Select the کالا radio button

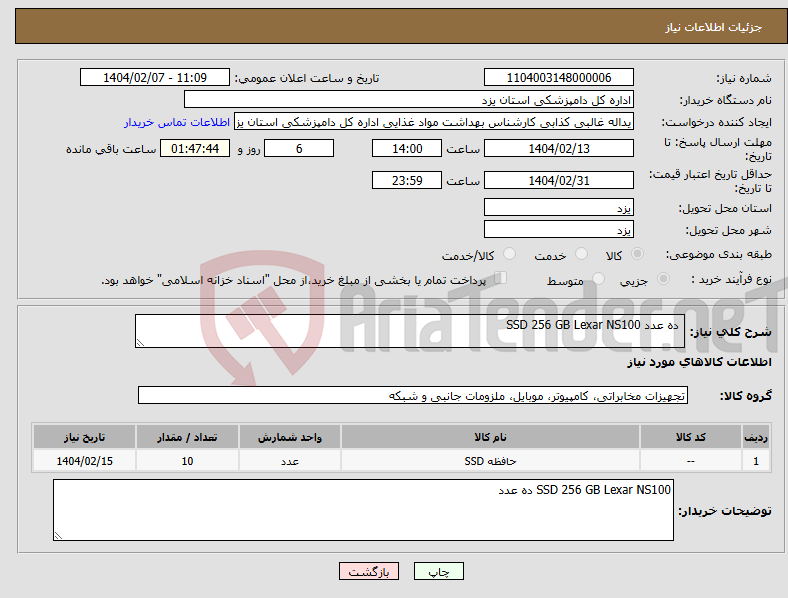pos(637,254)
